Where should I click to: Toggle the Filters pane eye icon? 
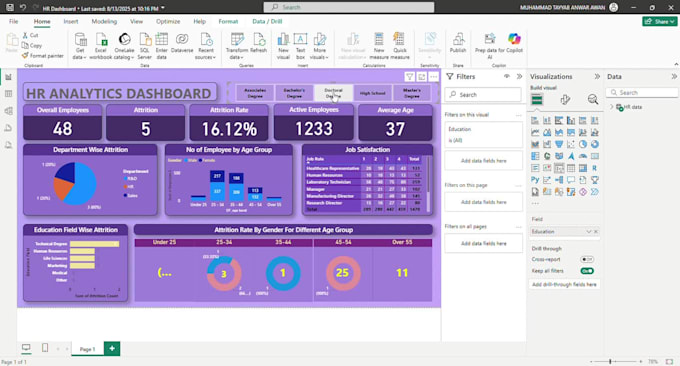click(x=507, y=76)
